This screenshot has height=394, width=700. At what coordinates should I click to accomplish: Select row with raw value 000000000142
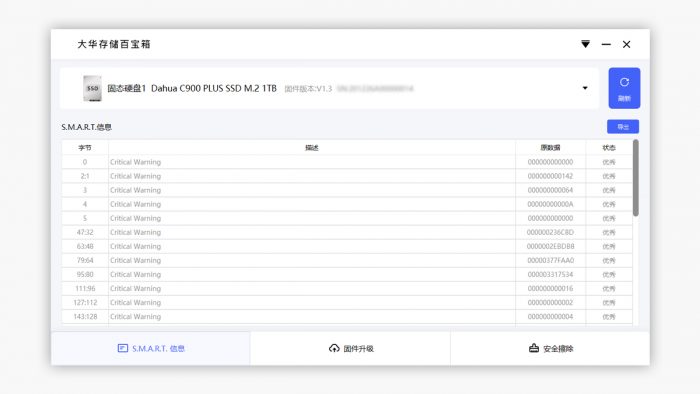click(x=347, y=176)
